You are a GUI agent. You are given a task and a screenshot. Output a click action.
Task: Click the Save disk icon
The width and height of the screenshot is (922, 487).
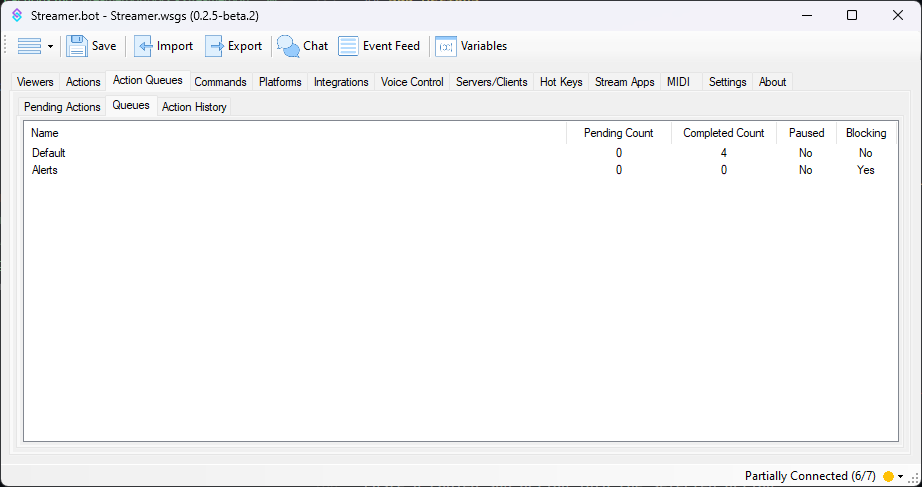click(77, 46)
